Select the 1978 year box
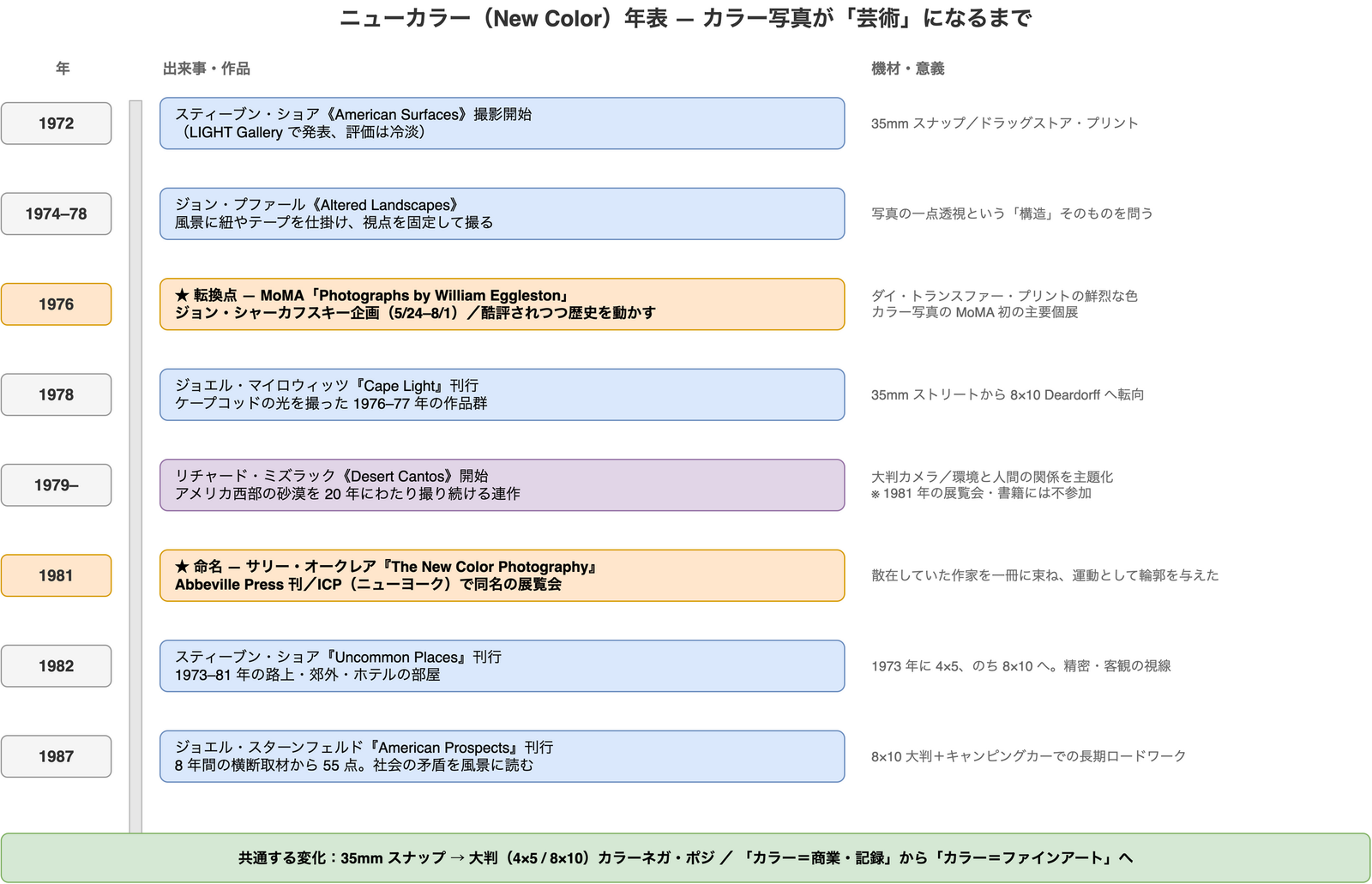Screen dimensions: 1372x884 tap(56, 394)
